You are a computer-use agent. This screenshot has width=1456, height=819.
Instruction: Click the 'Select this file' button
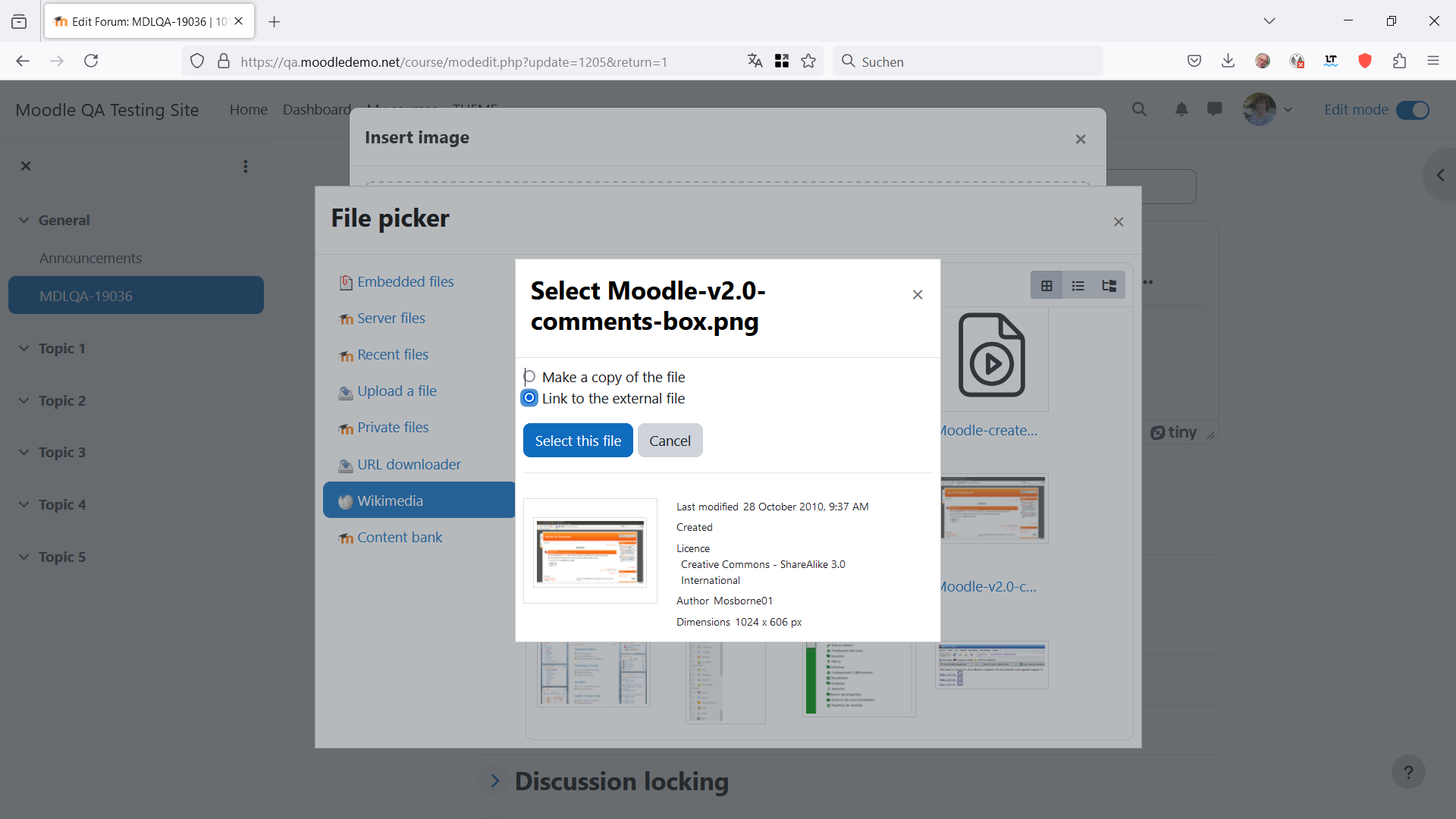point(578,441)
